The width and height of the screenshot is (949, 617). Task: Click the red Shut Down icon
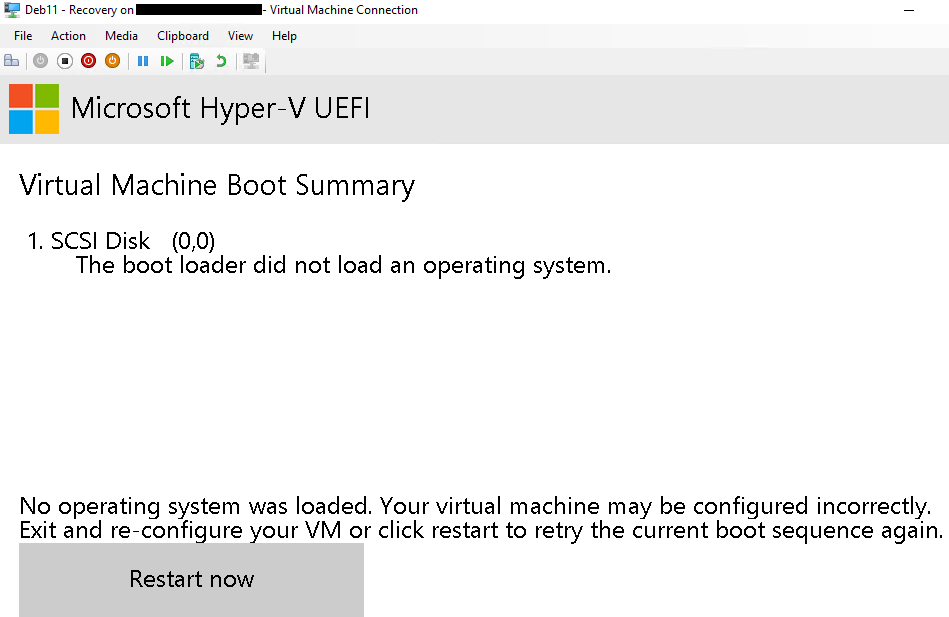pos(88,61)
